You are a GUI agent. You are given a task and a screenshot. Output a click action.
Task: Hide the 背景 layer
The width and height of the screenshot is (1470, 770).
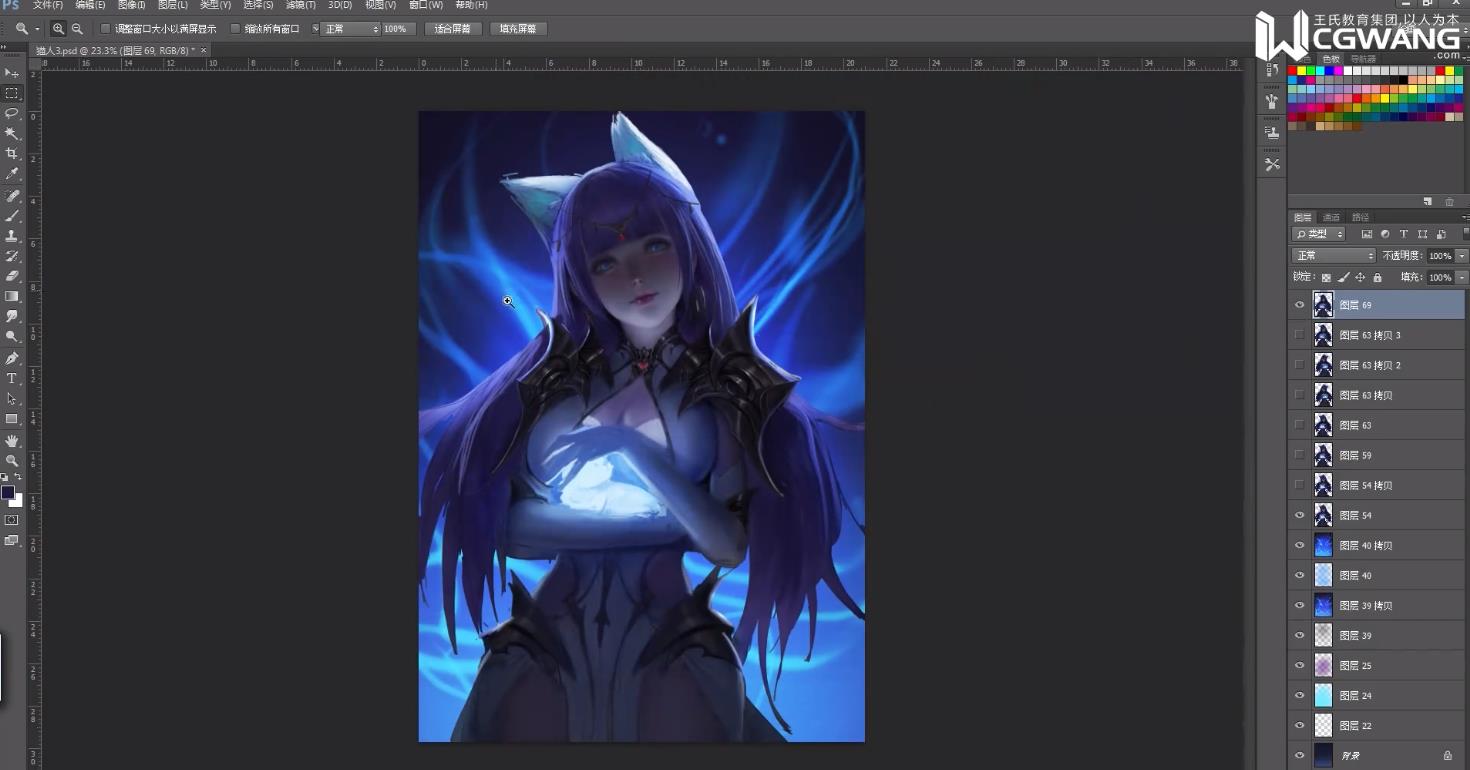[x=1300, y=755]
